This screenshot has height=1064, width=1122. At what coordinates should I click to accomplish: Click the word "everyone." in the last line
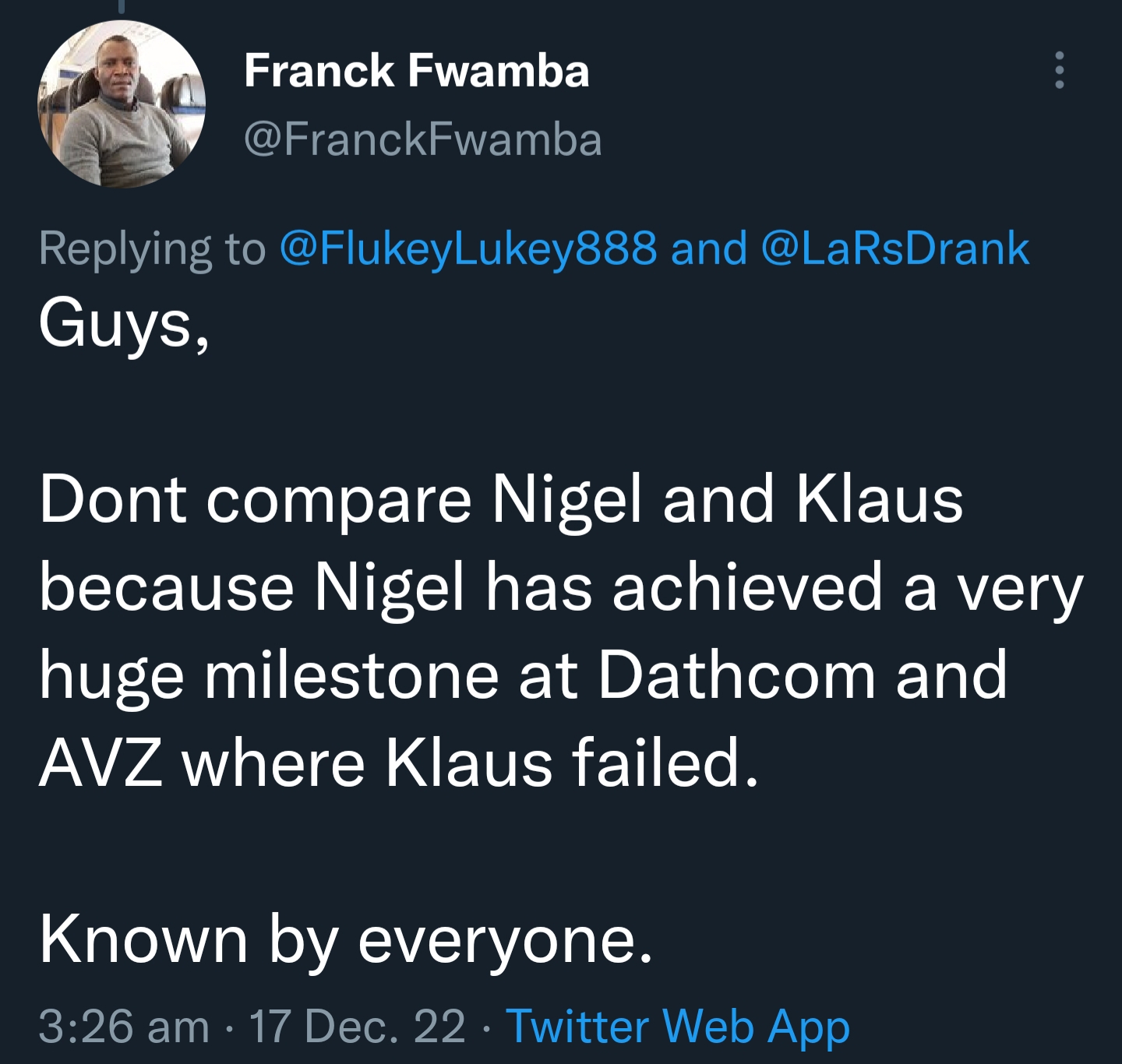504,939
